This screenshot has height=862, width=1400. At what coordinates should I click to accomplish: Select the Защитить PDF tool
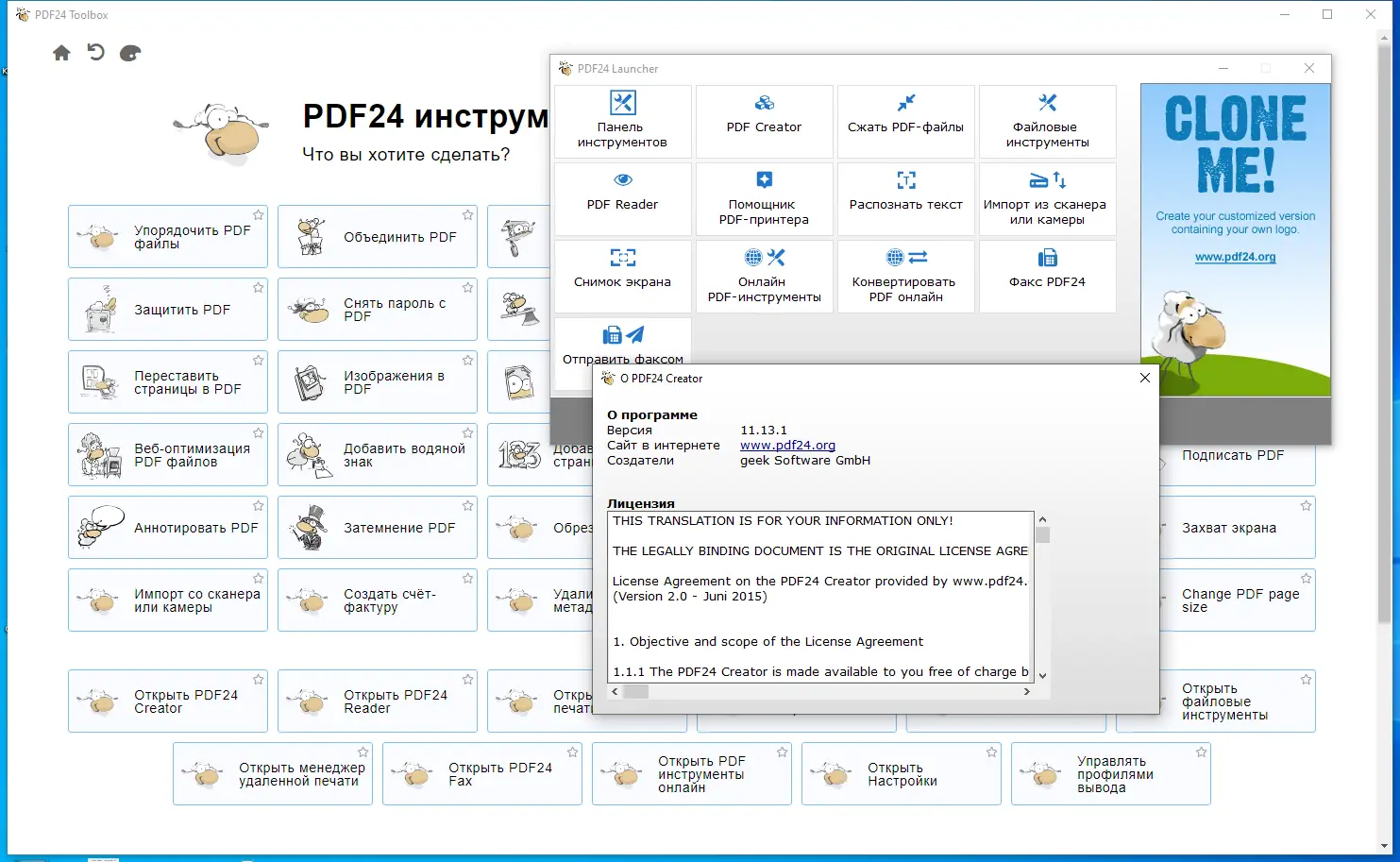[168, 310]
